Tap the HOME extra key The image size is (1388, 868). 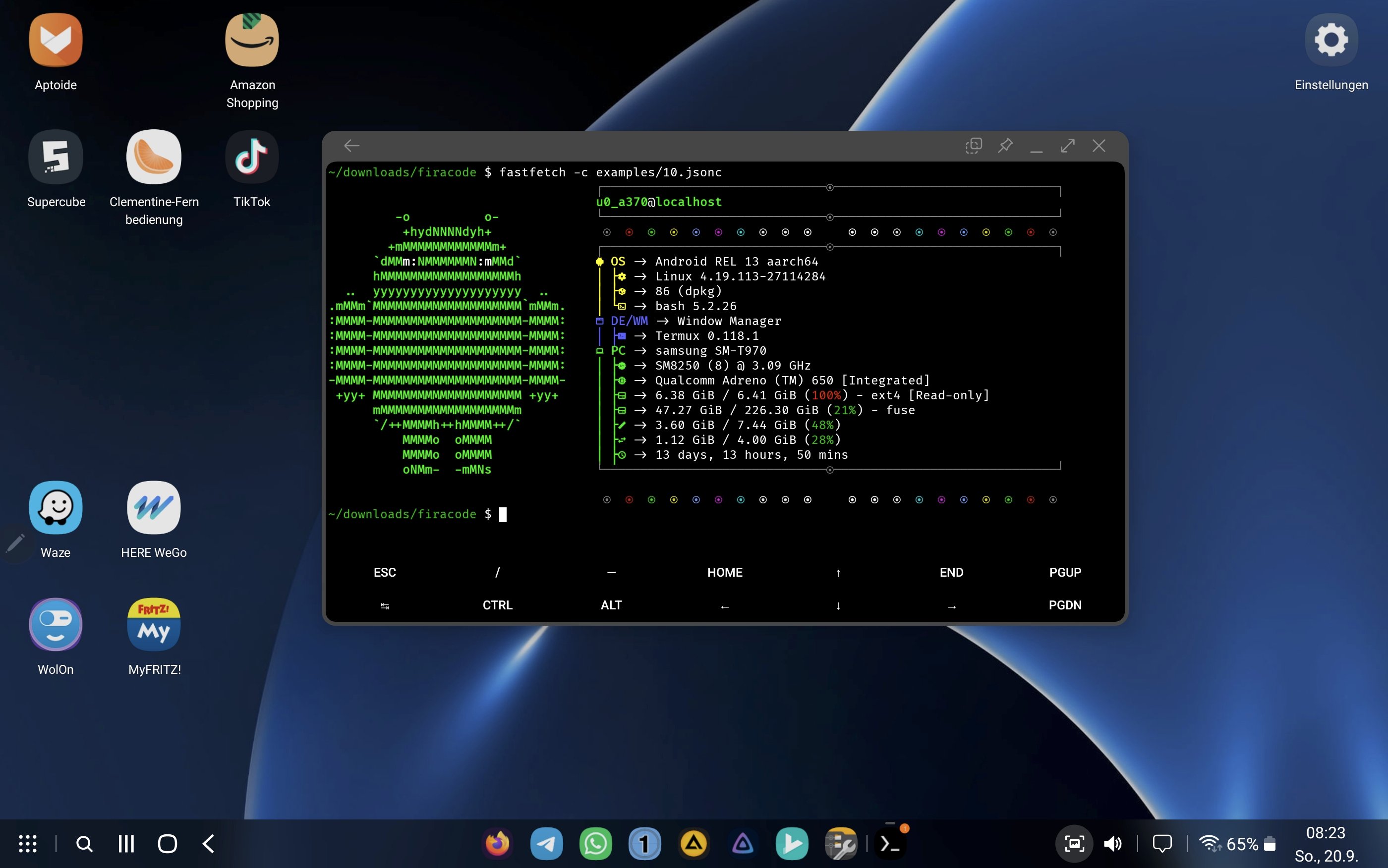pos(725,572)
